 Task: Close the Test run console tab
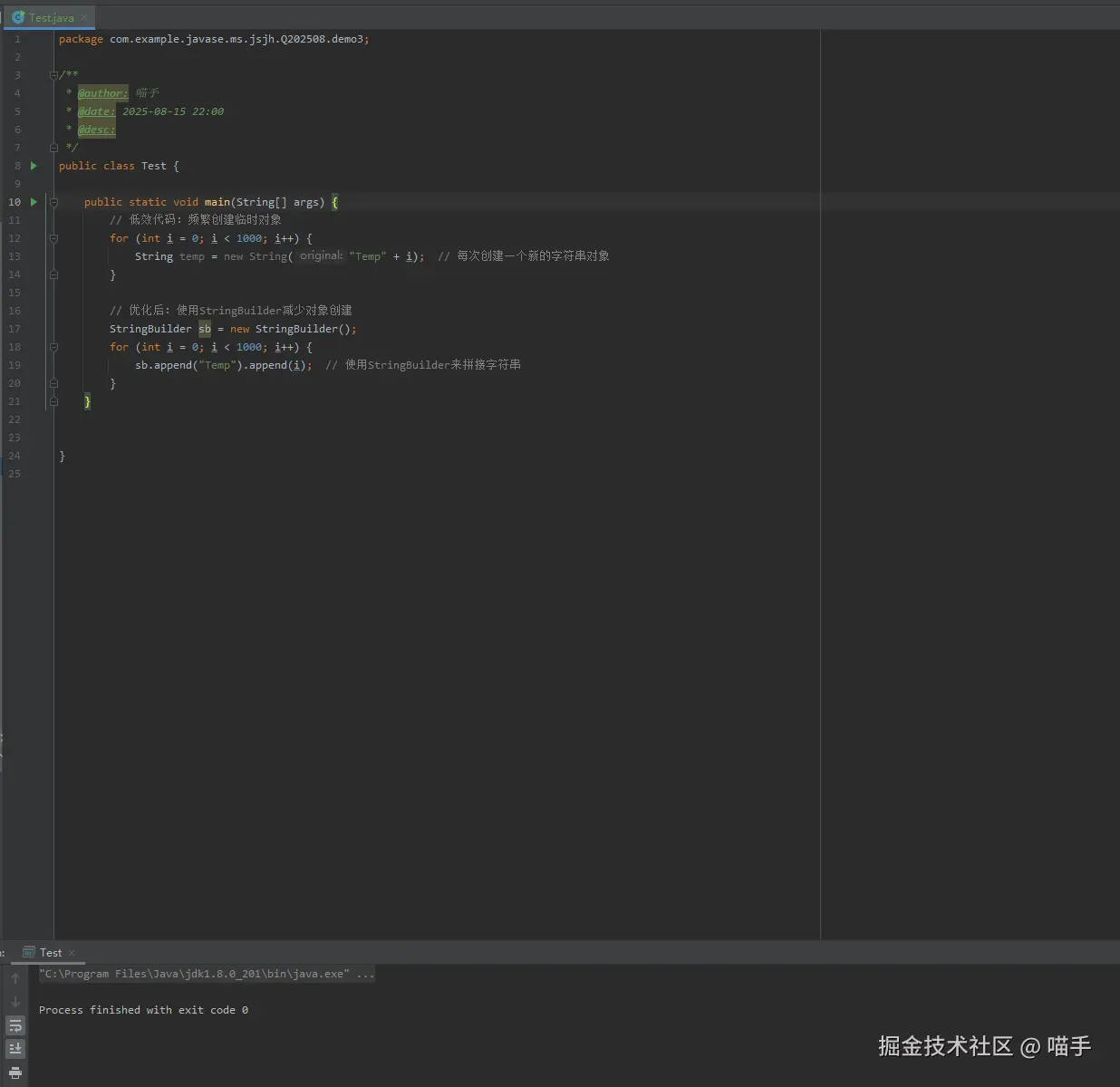click(x=72, y=953)
